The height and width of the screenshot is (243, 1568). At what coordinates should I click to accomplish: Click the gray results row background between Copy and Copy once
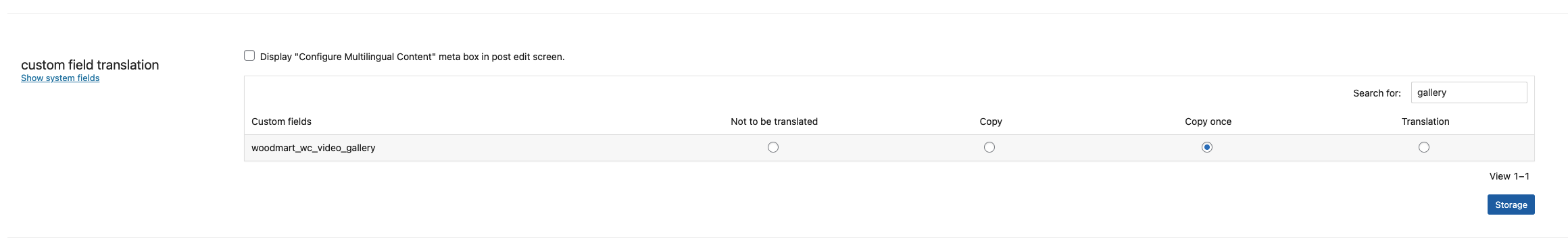[x=1098, y=147]
